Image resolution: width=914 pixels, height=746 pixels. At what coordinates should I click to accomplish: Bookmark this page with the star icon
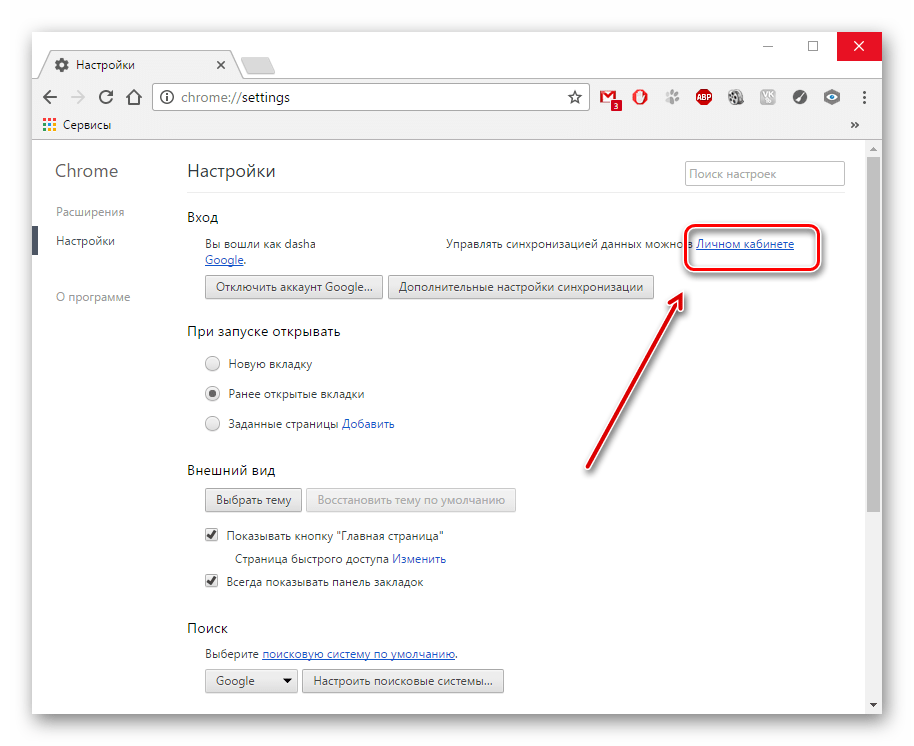pyautogui.click(x=575, y=97)
